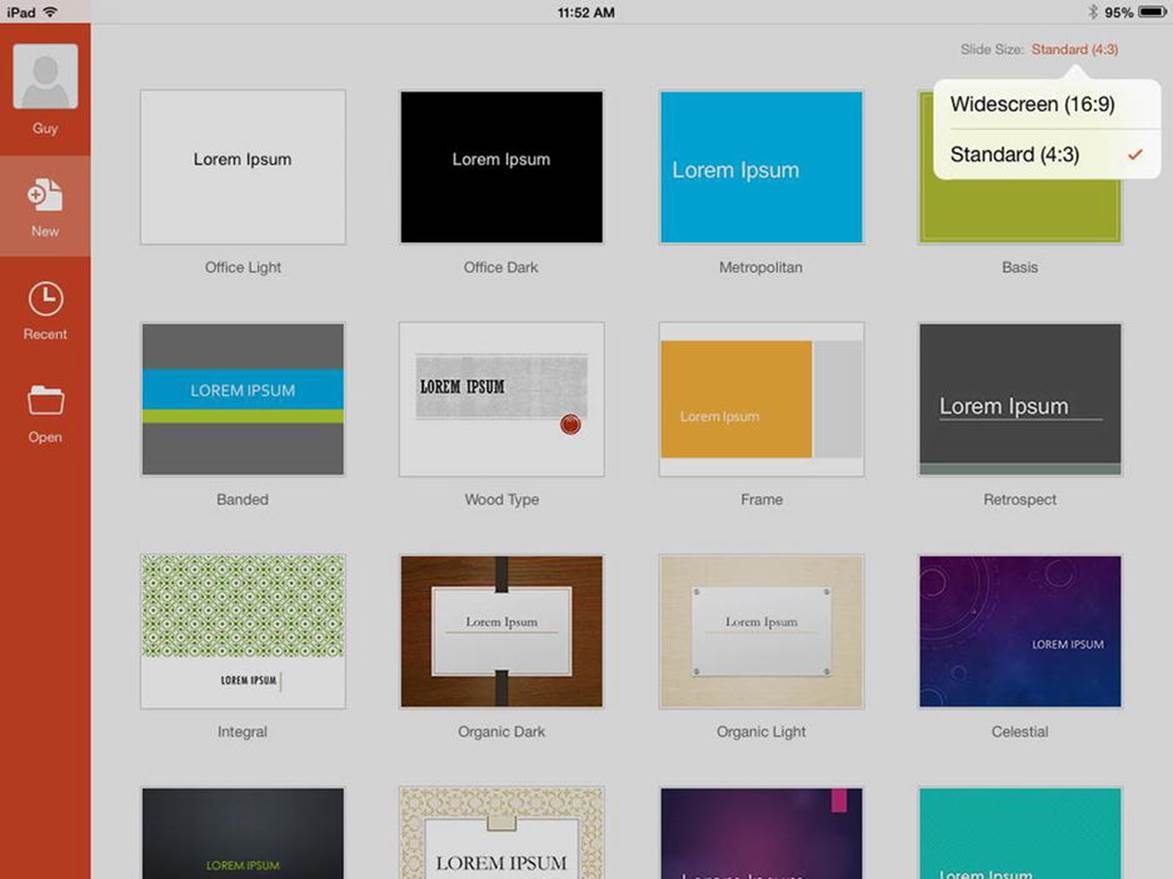
Task: Choose the Office Dark template
Action: click(501, 167)
